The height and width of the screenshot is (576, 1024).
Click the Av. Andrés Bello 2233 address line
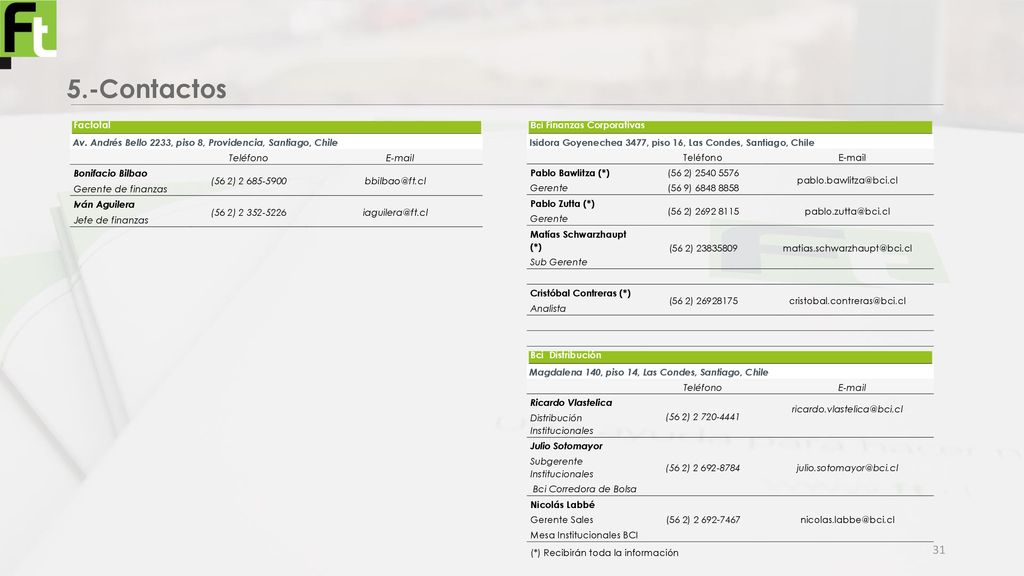coord(205,142)
